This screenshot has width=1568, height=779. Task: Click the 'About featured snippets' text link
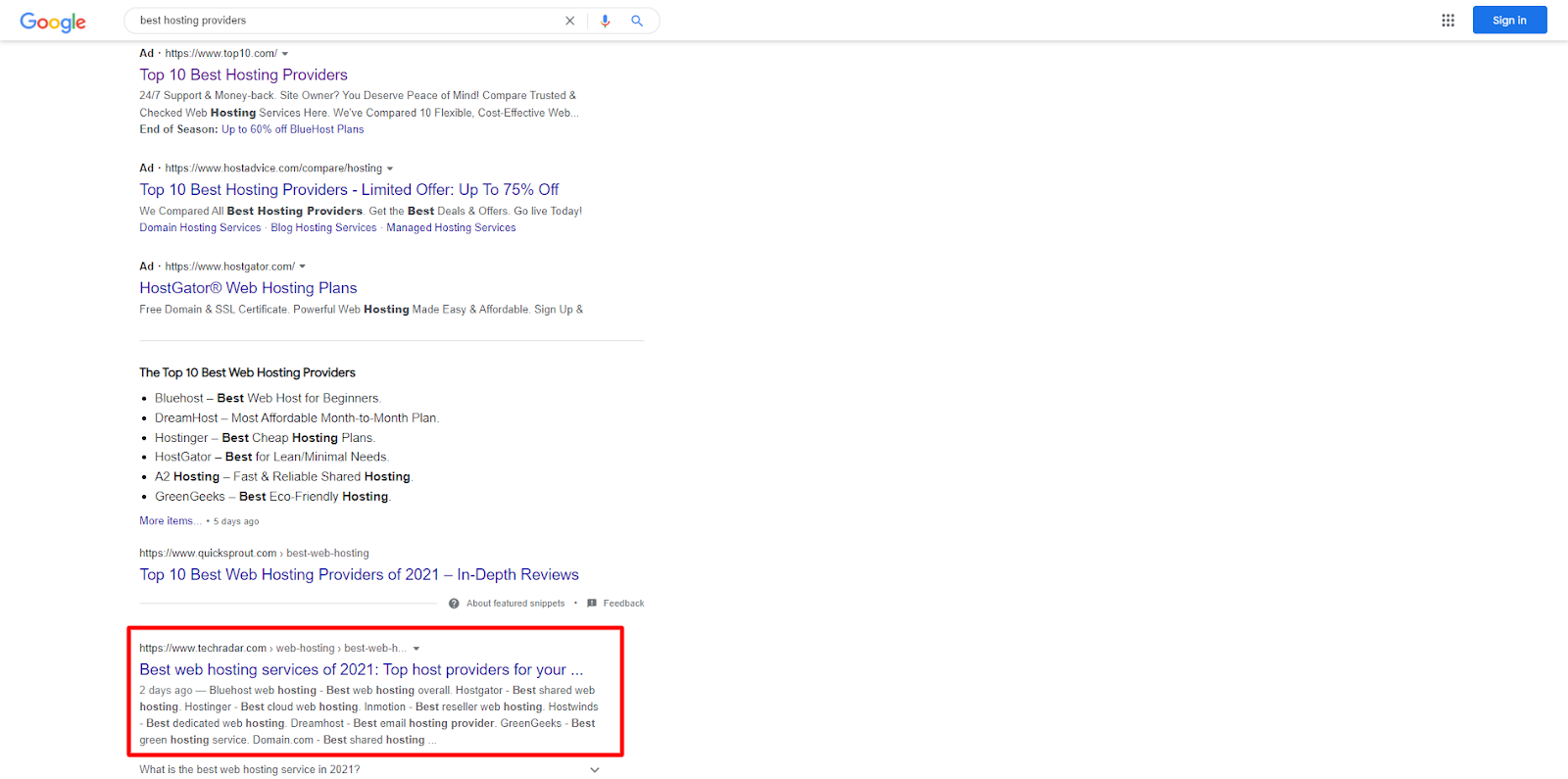pyautogui.click(x=515, y=604)
